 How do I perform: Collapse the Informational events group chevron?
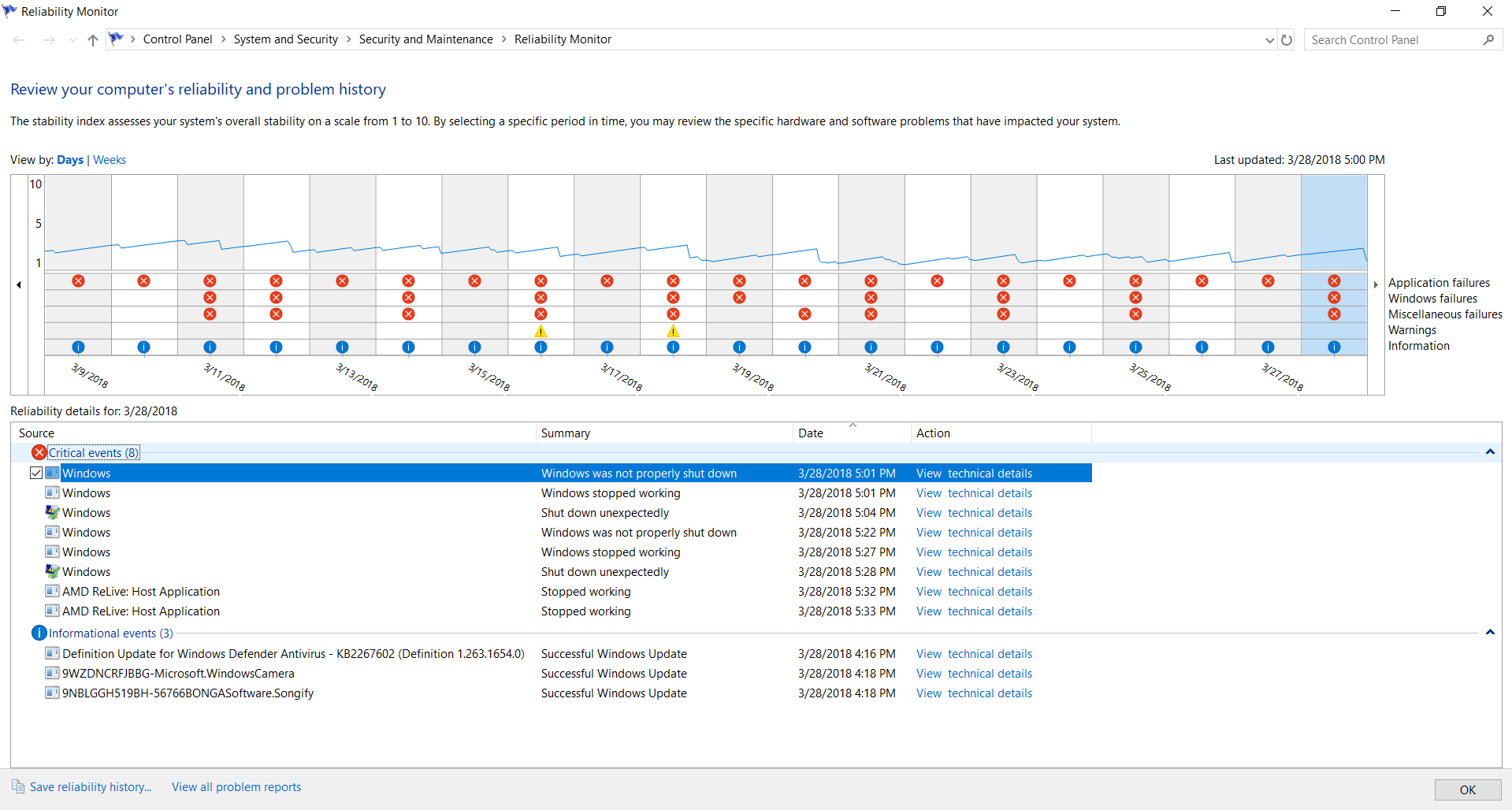(x=1490, y=633)
